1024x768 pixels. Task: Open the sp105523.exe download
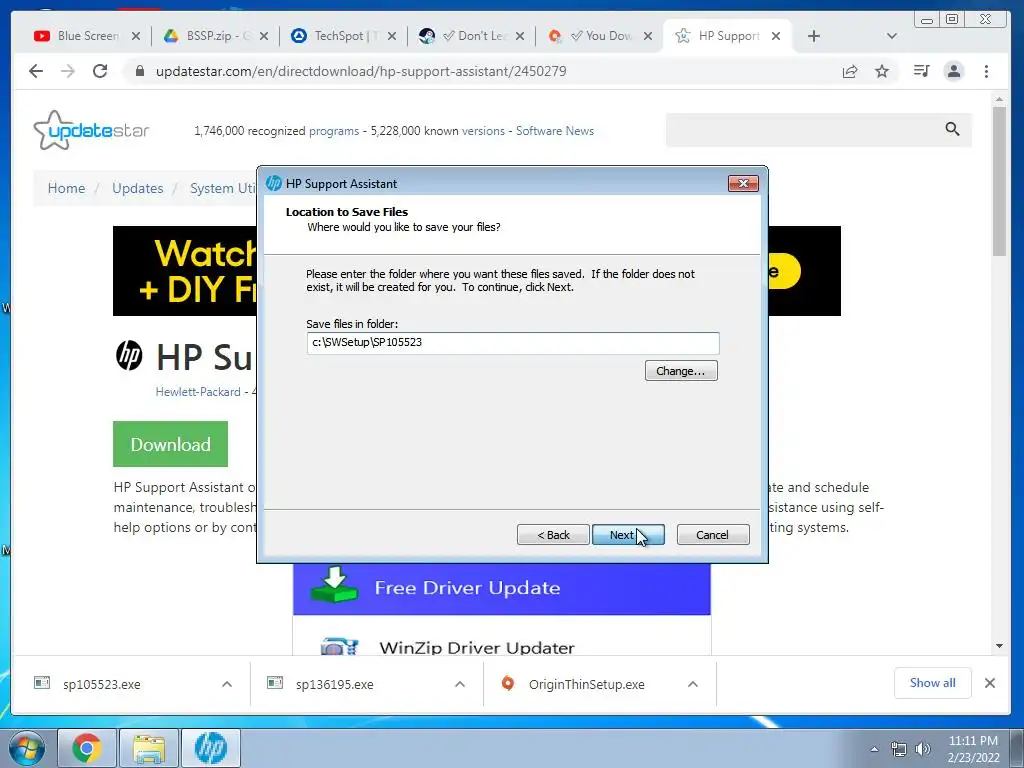[101, 684]
